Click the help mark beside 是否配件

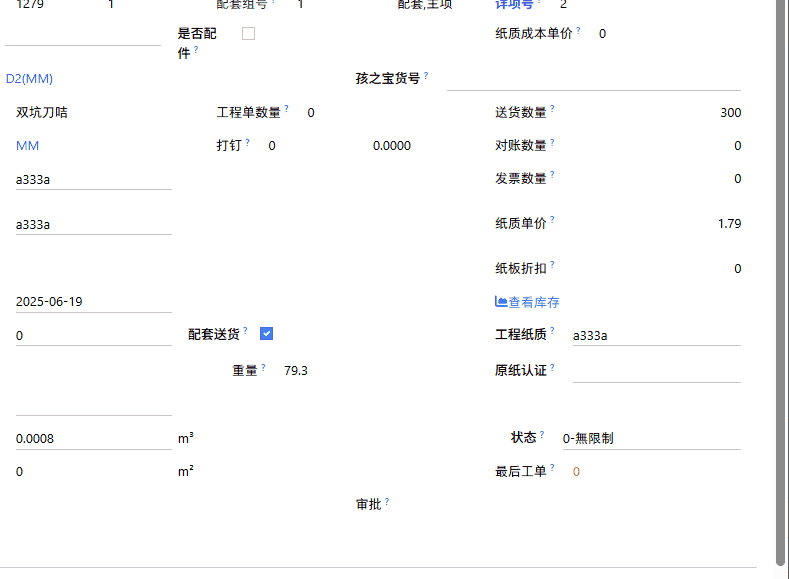click(x=196, y=49)
